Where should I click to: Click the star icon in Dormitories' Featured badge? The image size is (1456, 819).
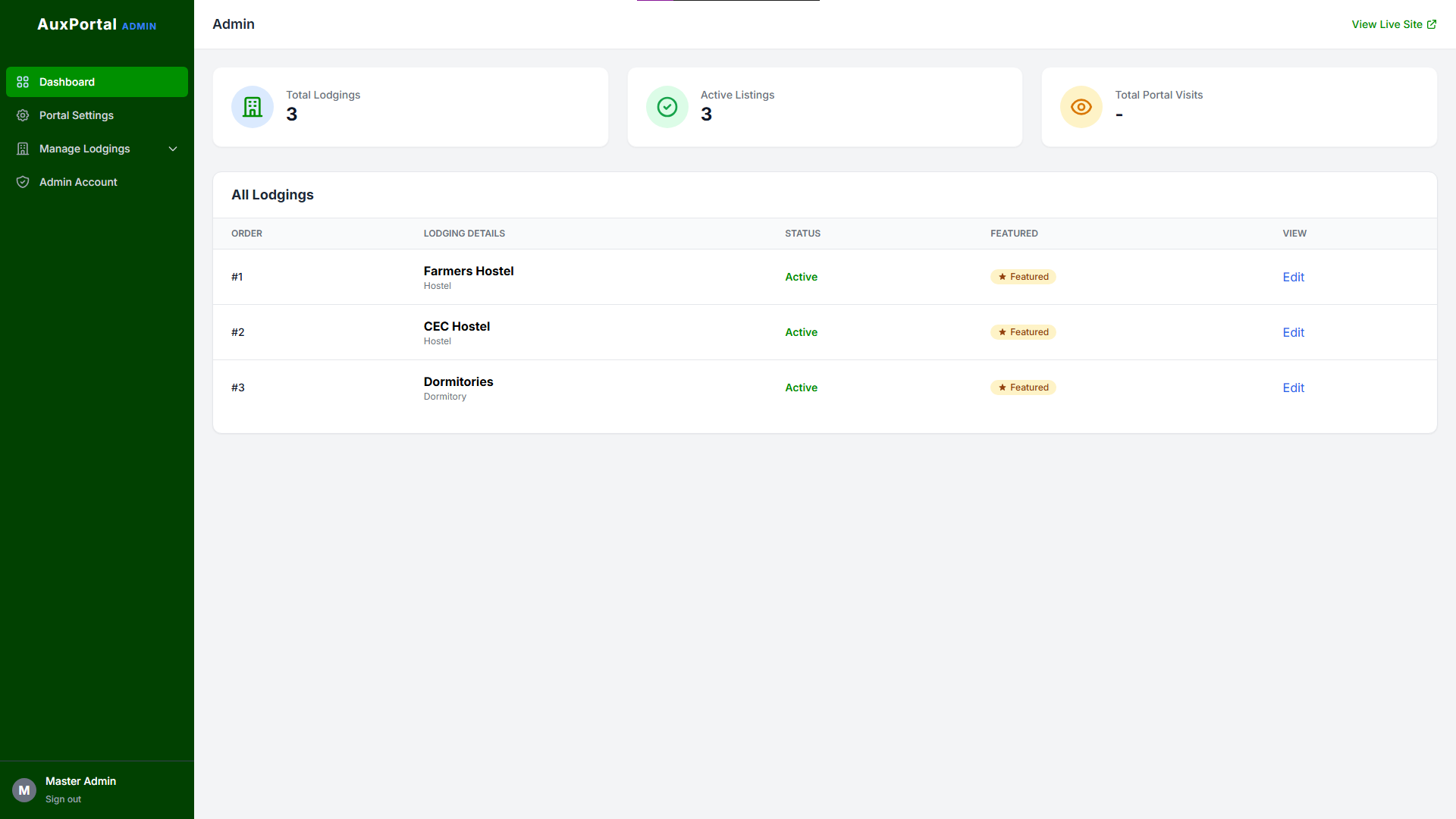pyautogui.click(x=1003, y=388)
